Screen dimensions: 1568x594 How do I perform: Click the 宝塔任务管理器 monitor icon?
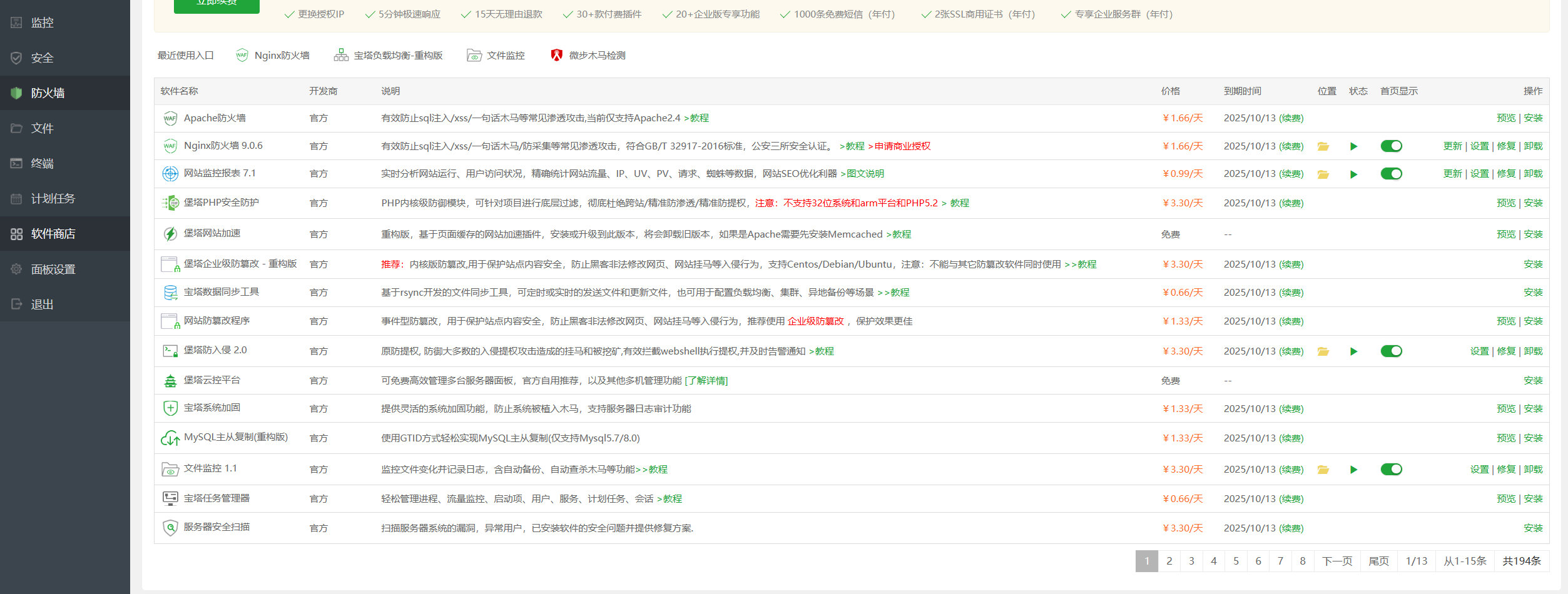pos(170,499)
